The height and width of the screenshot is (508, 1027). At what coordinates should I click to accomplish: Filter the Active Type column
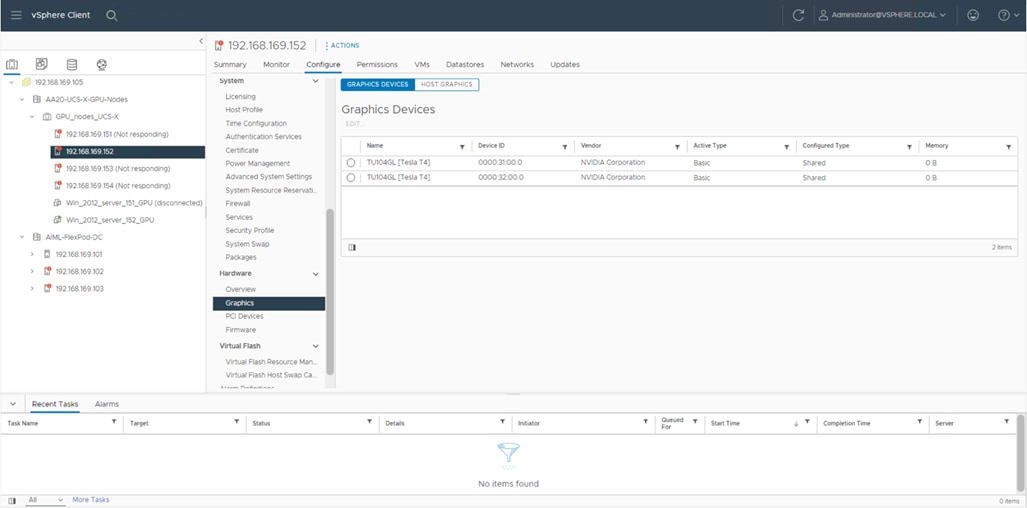tap(786, 147)
